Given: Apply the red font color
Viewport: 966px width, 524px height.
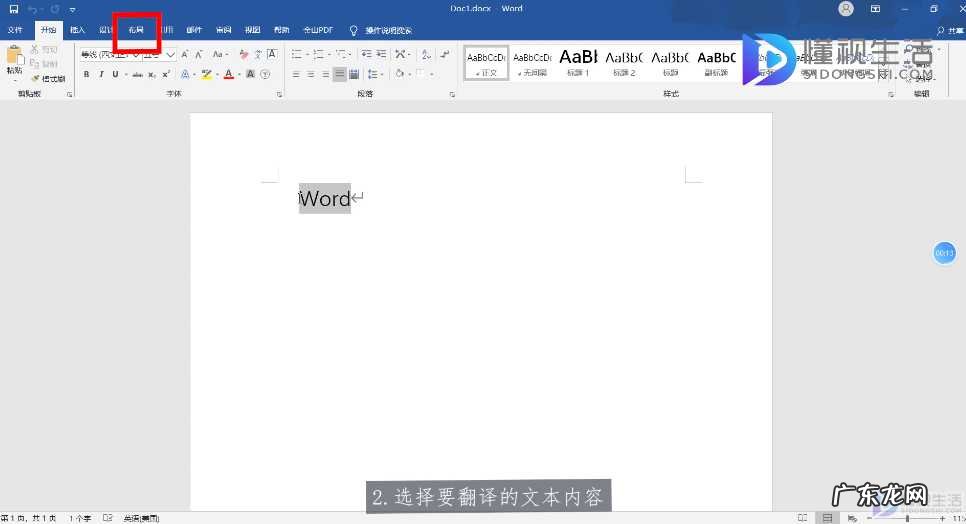Looking at the screenshot, I should [229, 75].
